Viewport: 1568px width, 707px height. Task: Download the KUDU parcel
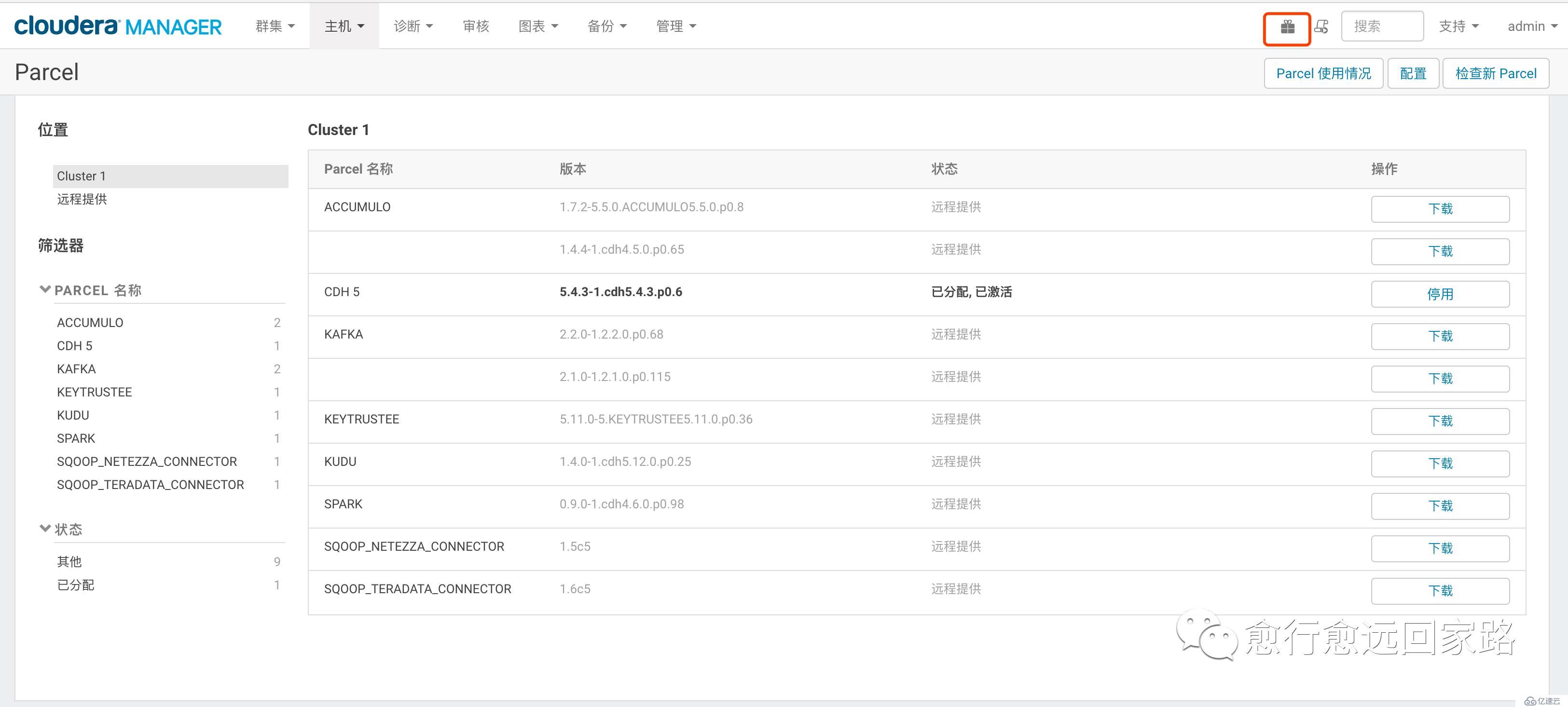[x=1440, y=463]
